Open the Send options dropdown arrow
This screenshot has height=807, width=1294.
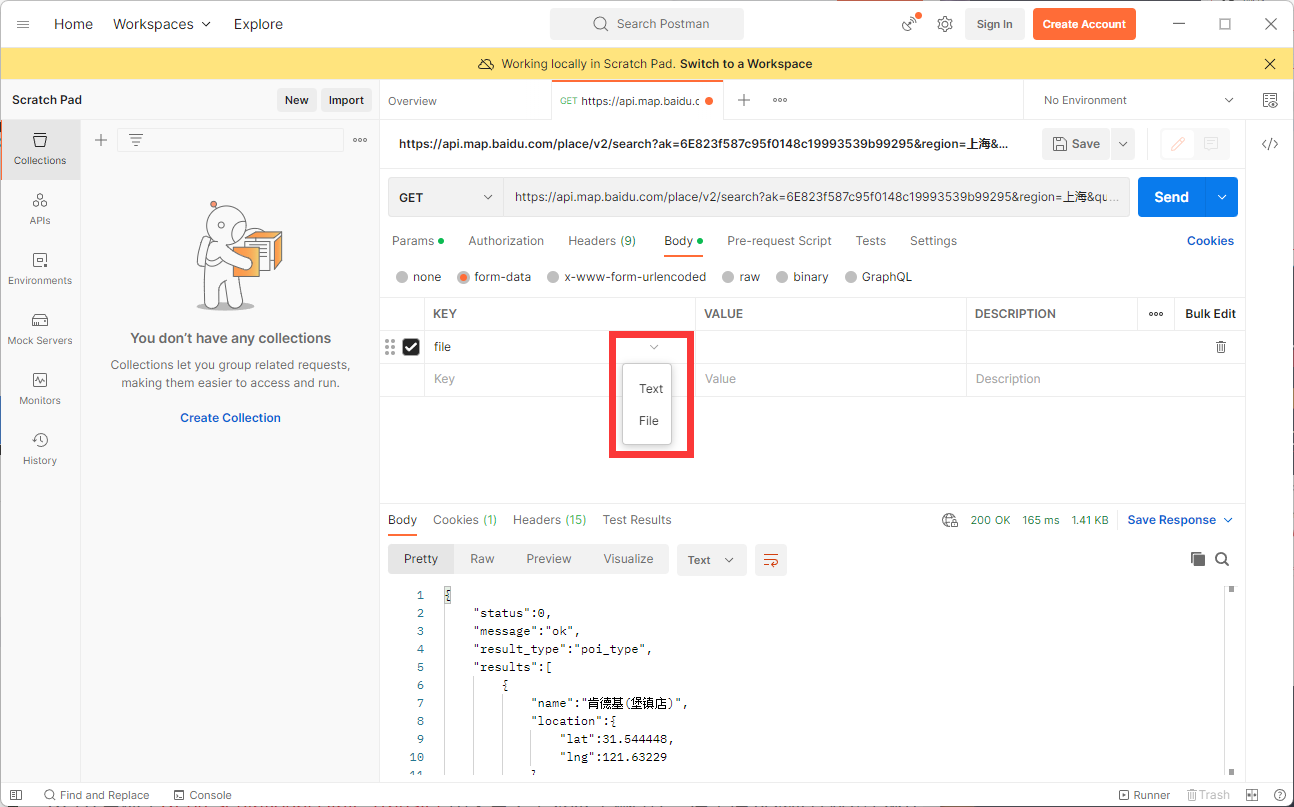coord(1222,197)
